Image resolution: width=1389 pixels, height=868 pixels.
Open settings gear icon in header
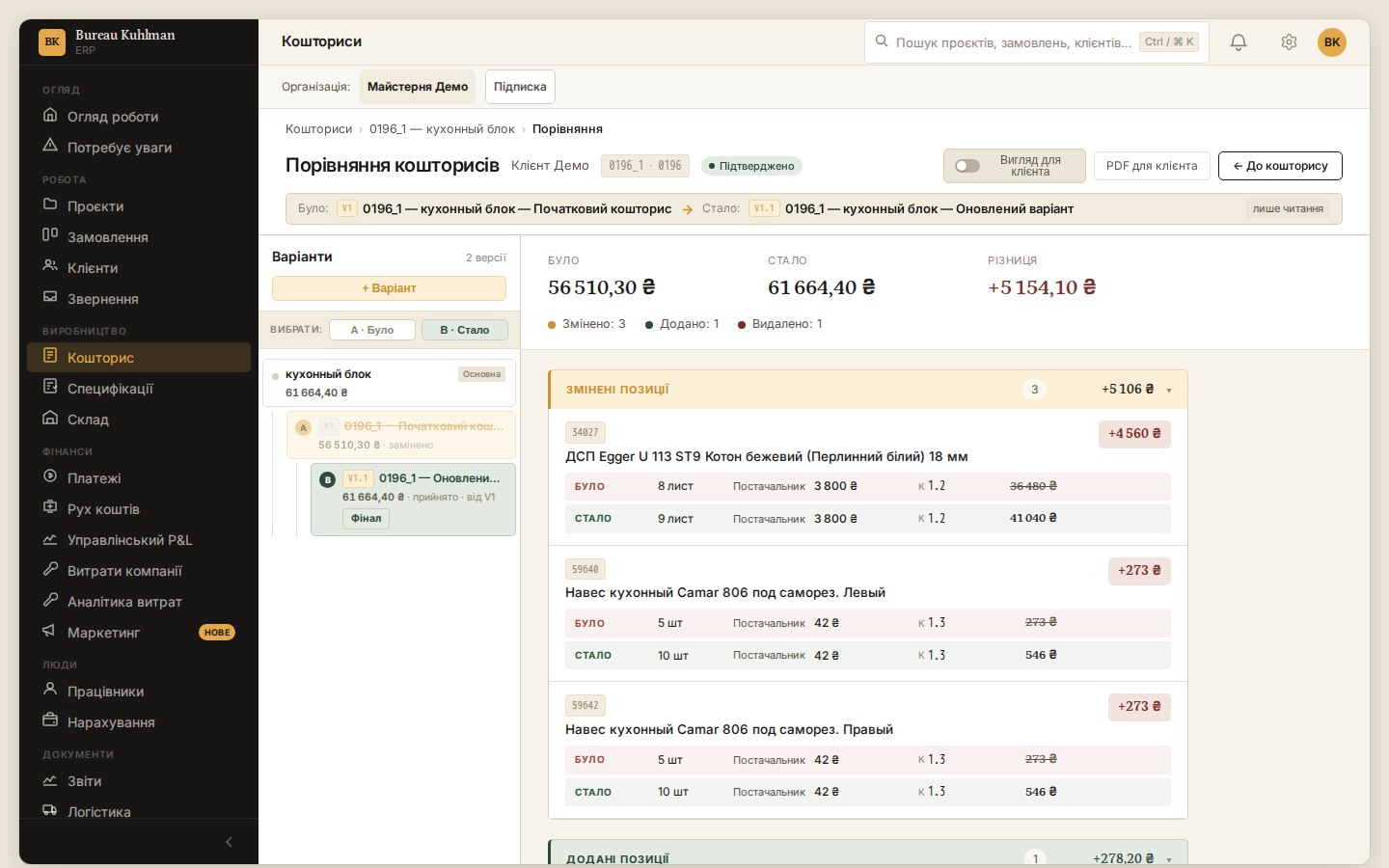pyautogui.click(x=1289, y=42)
